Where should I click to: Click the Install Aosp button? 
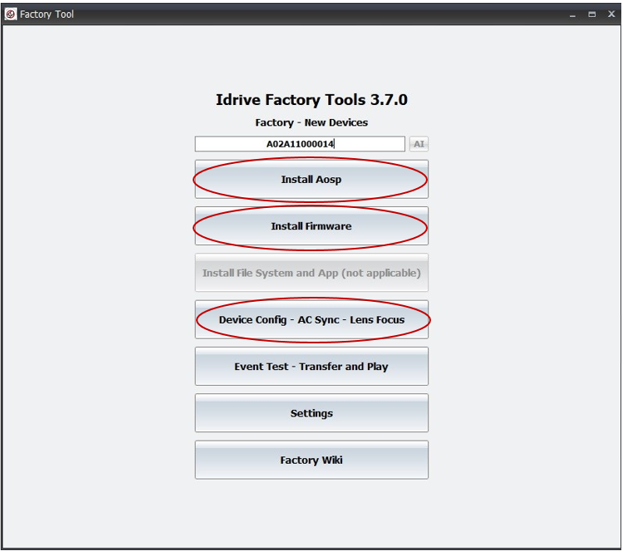click(x=312, y=179)
